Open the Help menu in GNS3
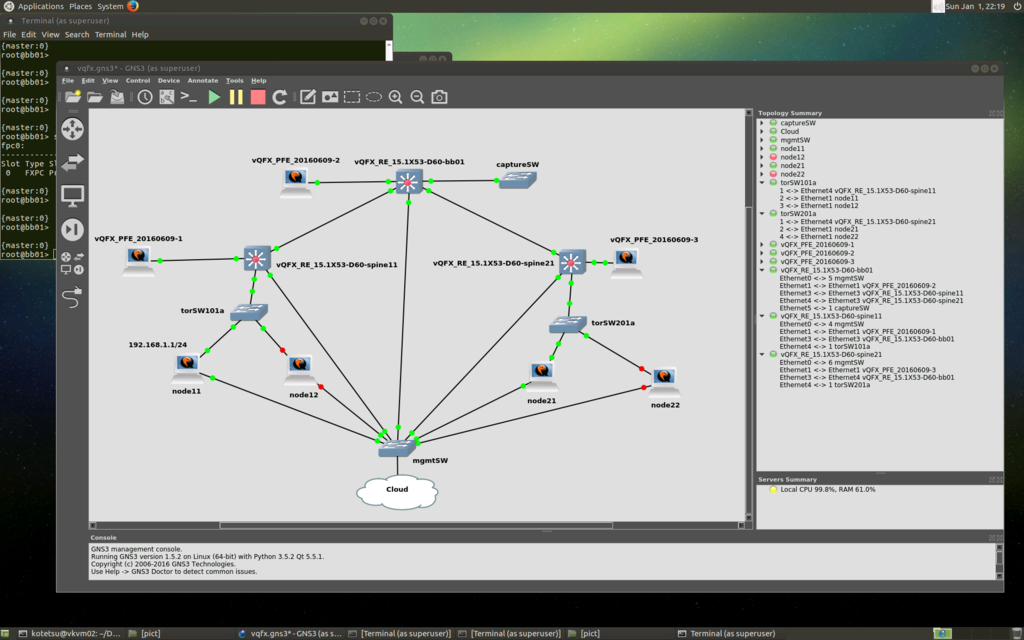Screen dimensions: 1024x640 259,80
